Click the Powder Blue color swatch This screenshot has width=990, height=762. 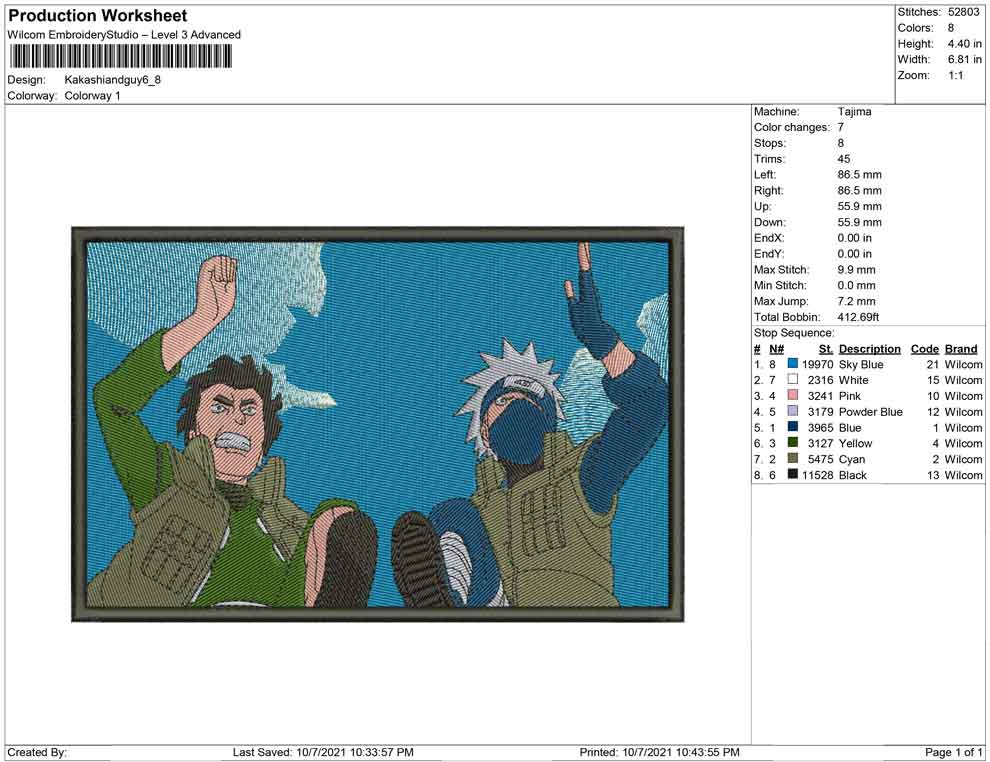[793, 412]
